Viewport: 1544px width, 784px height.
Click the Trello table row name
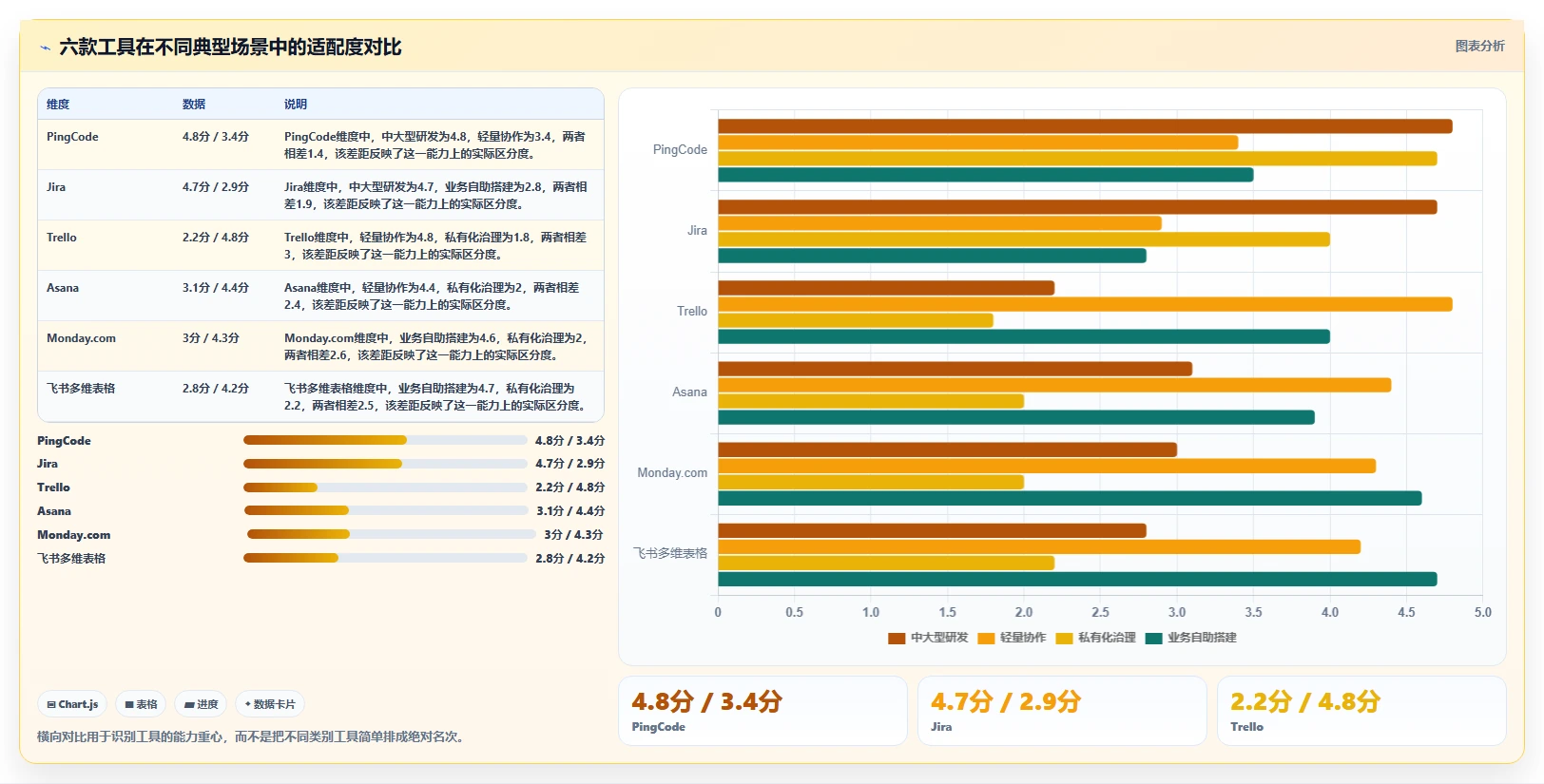click(x=62, y=238)
